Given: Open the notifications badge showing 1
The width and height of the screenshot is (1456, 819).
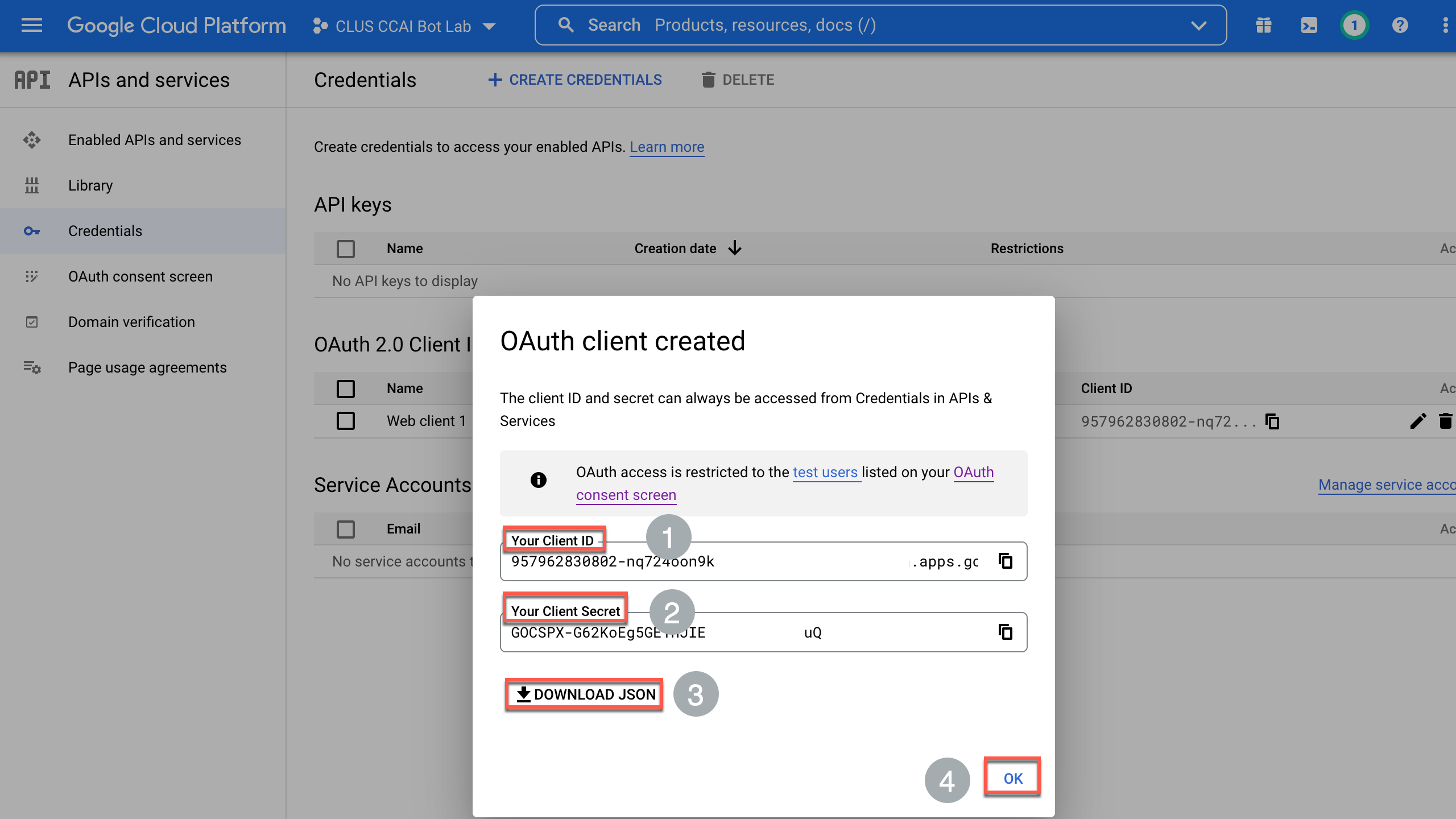Looking at the screenshot, I should [x=1354, y=26].
